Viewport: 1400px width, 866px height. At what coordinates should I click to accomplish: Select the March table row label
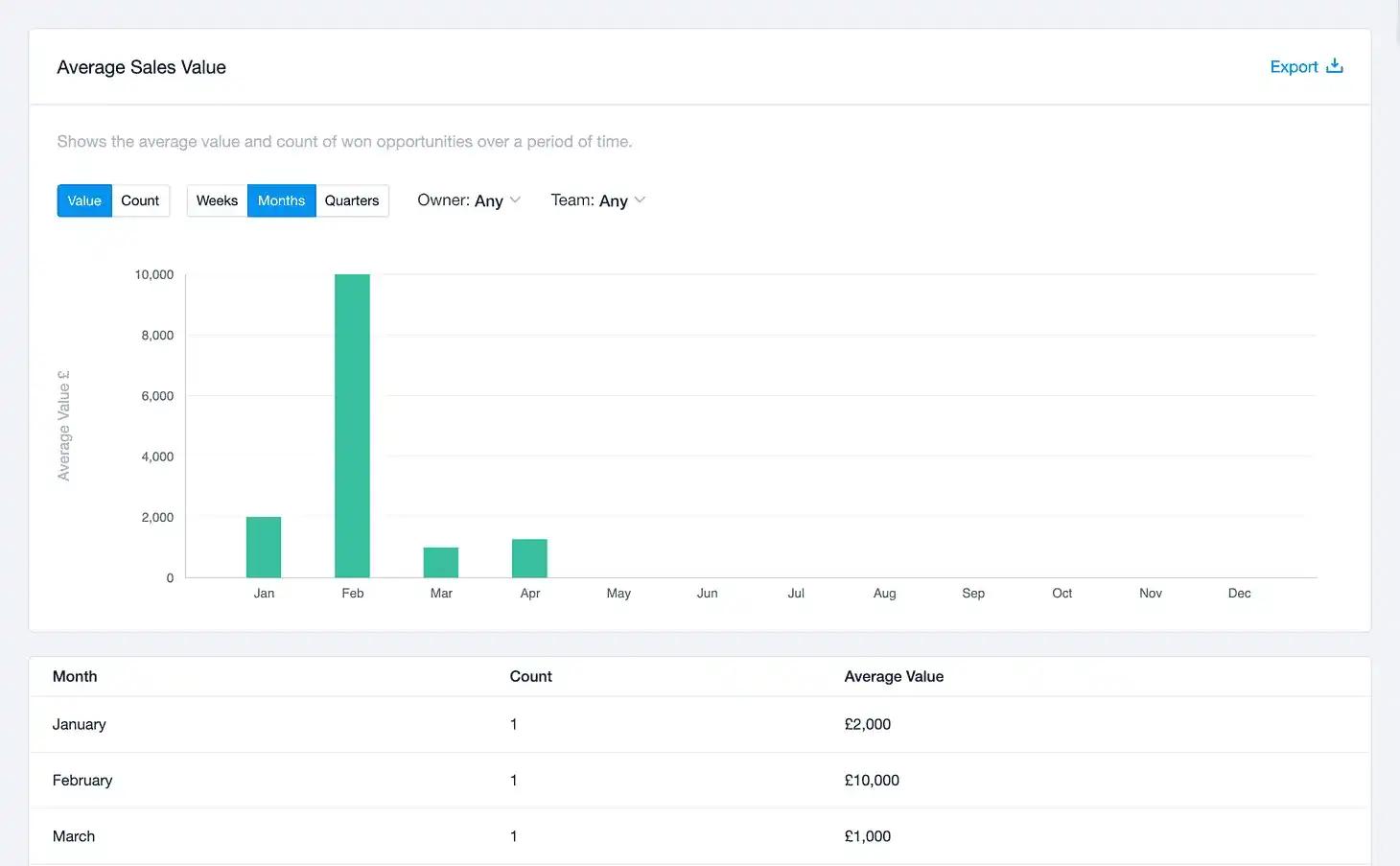74,836
